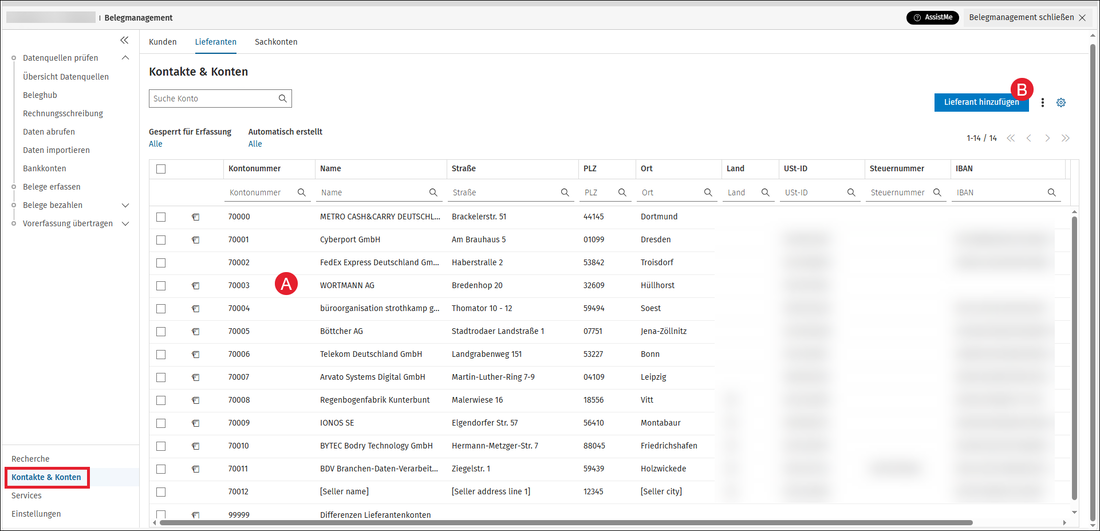Jump to last page arrow

point(1066,138)
